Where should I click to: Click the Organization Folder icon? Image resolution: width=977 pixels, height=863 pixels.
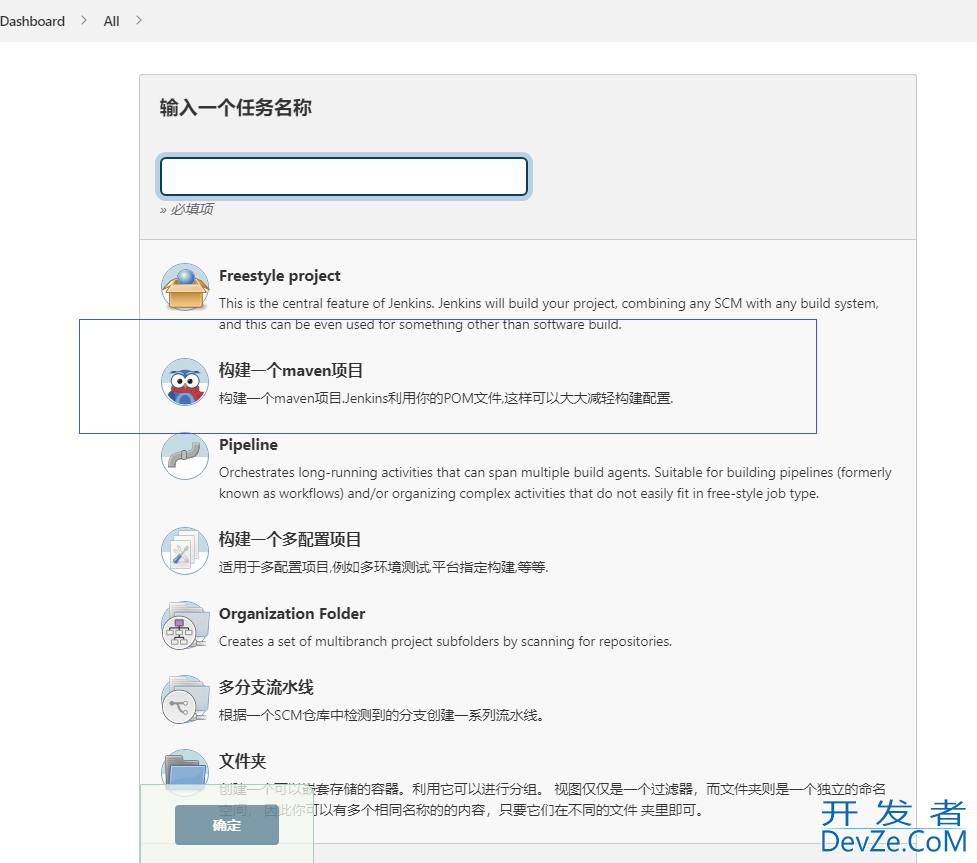point(184,625)
